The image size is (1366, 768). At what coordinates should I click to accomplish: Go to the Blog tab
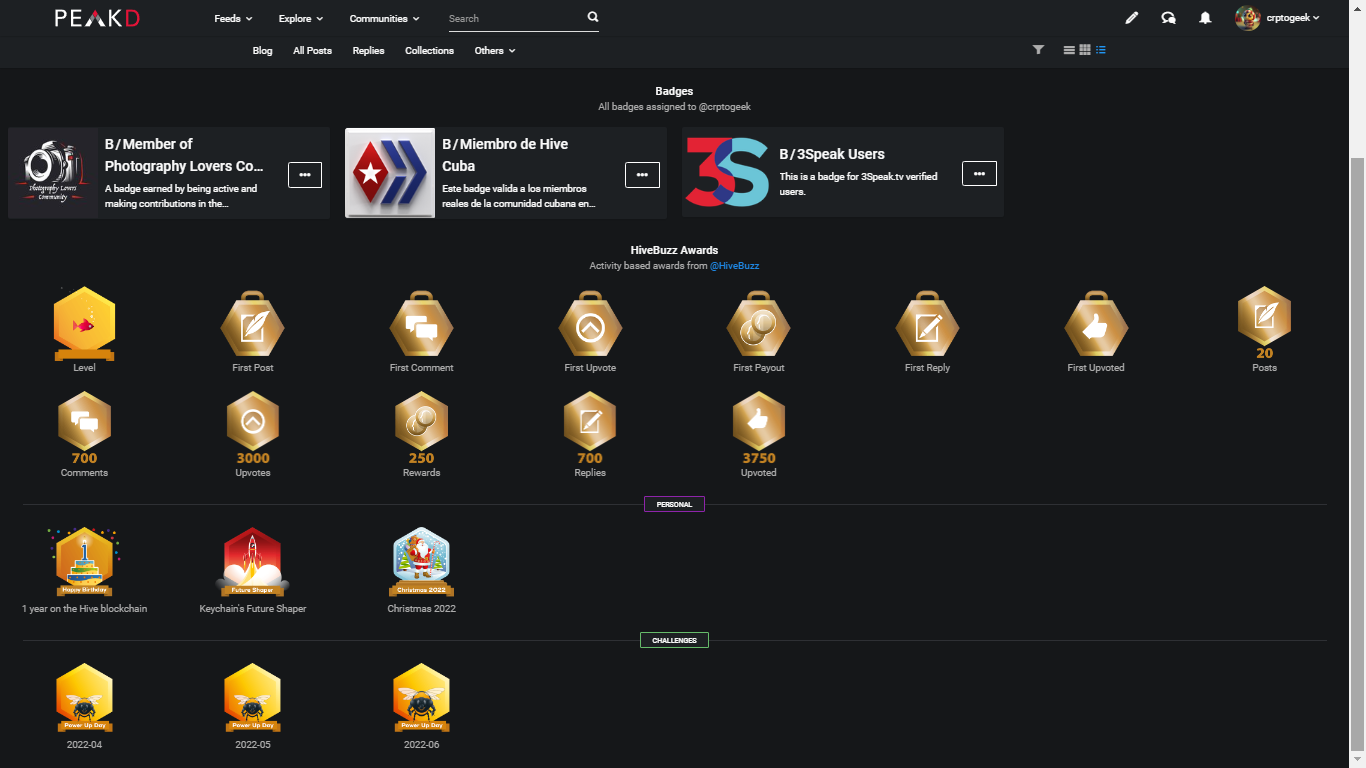pyautogui.click(x=262, y=50)
